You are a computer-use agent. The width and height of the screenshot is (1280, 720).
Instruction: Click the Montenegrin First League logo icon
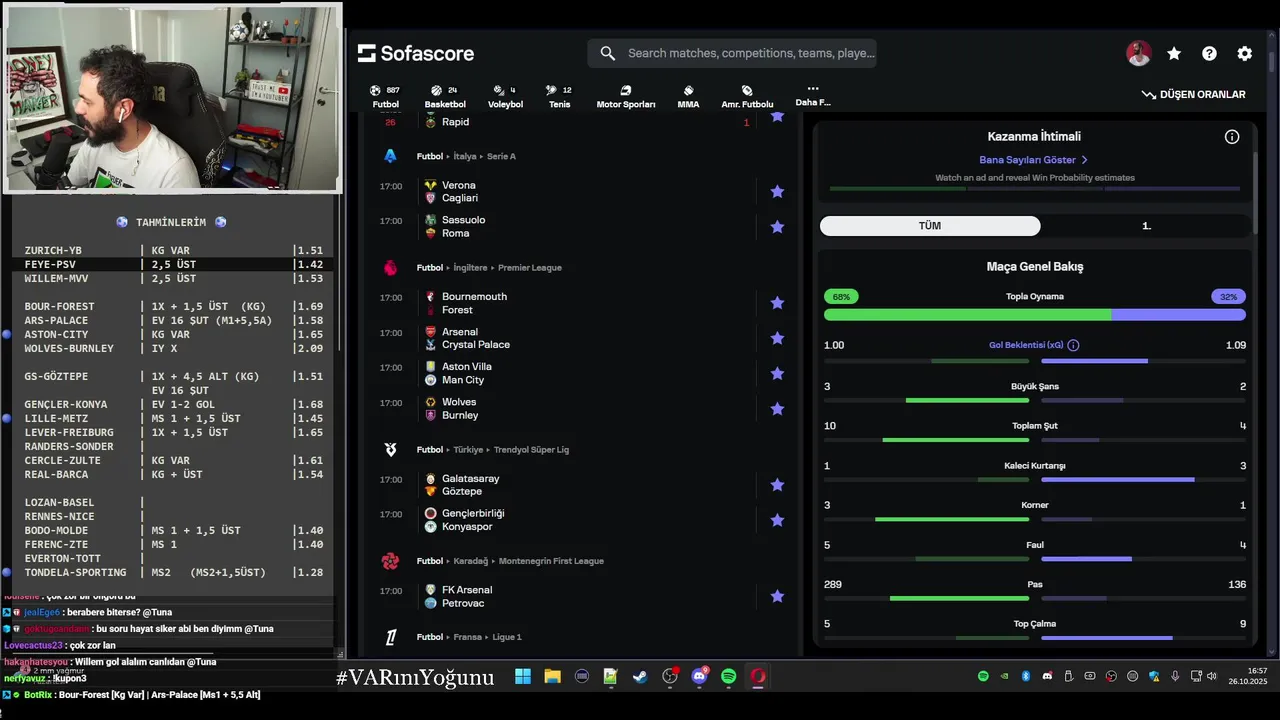(x=391, y=561)
